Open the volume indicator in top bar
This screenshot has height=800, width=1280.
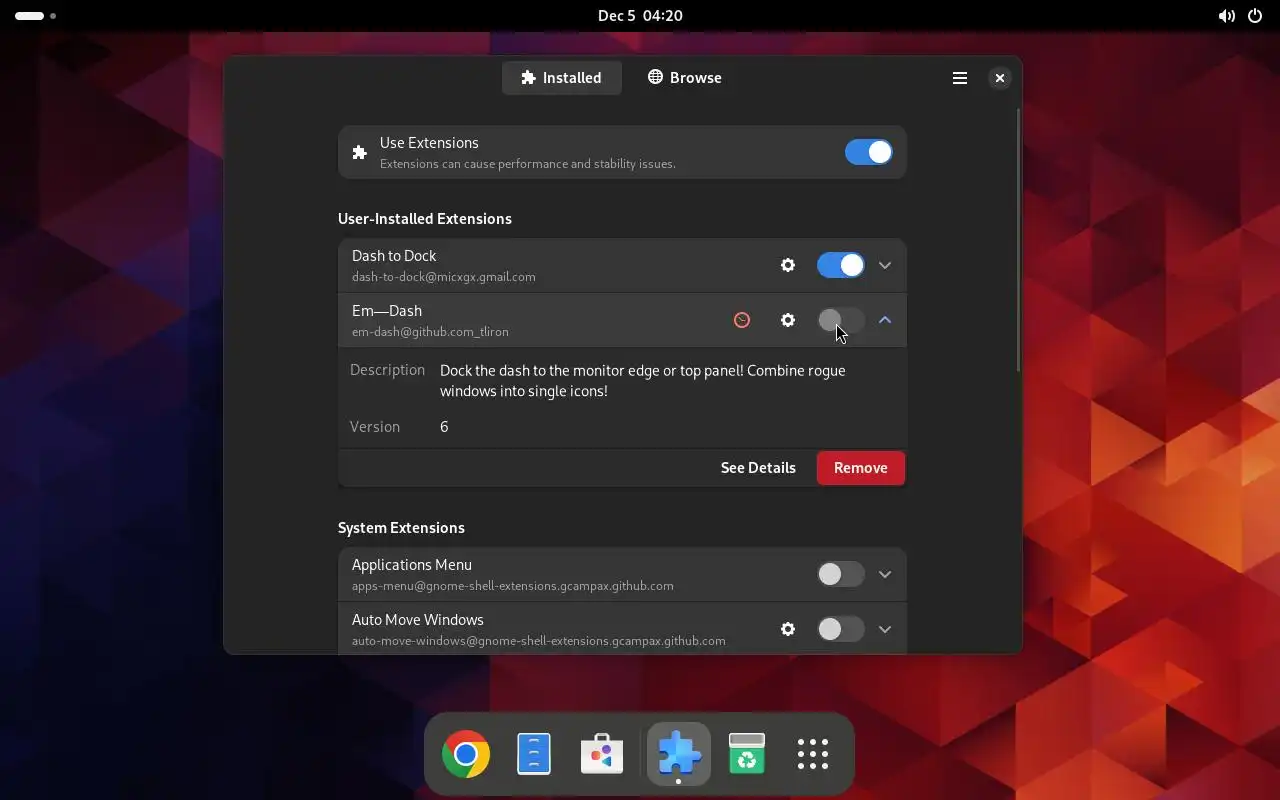[1226, 16]
